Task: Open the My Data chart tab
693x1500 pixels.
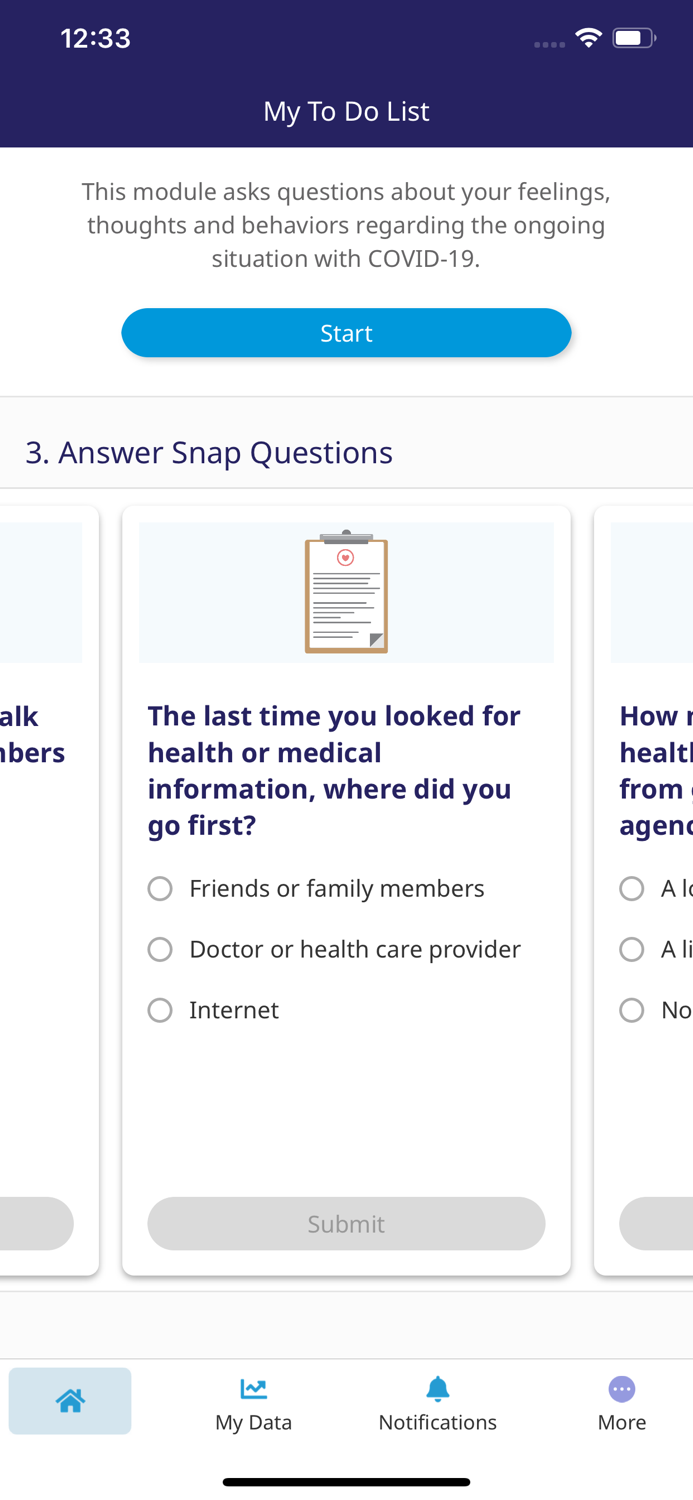Action: 253,1388
